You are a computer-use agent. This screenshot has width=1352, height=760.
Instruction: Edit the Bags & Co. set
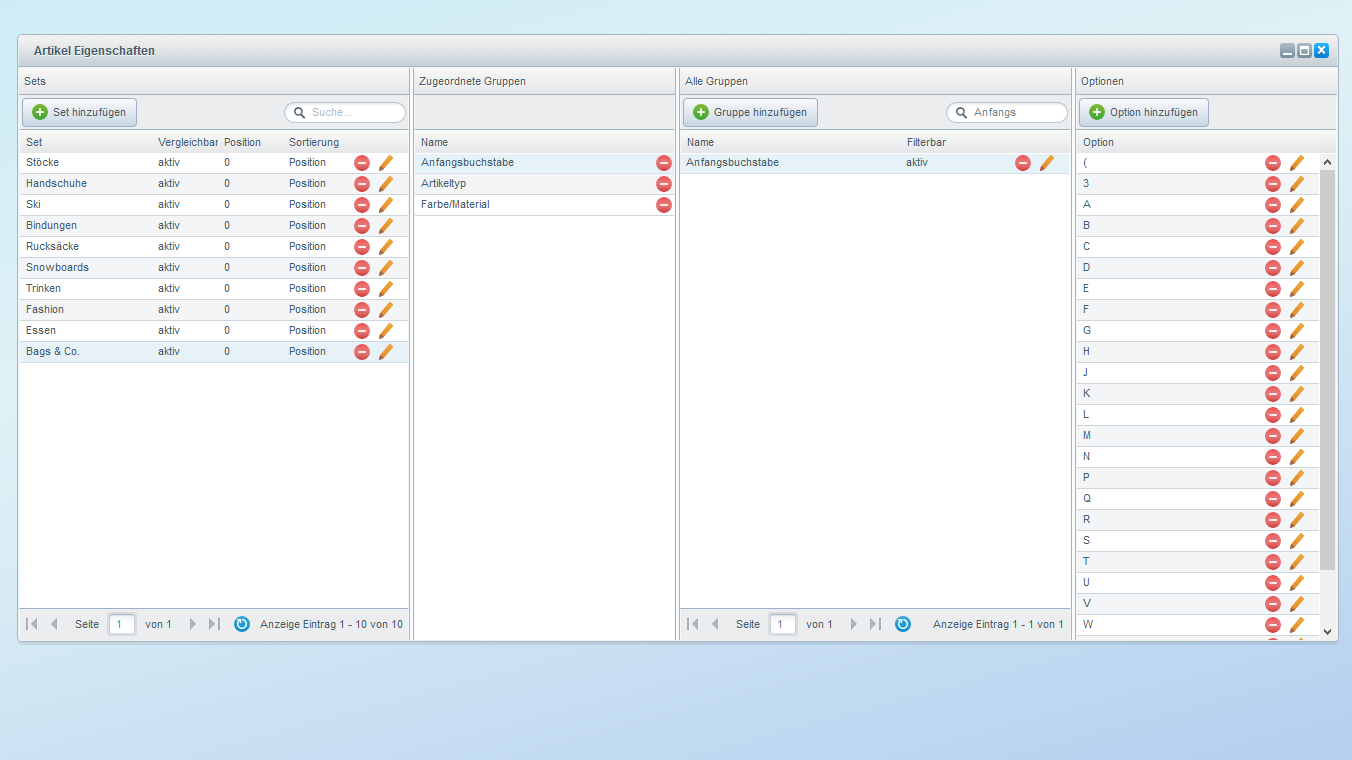click(386, 351)
